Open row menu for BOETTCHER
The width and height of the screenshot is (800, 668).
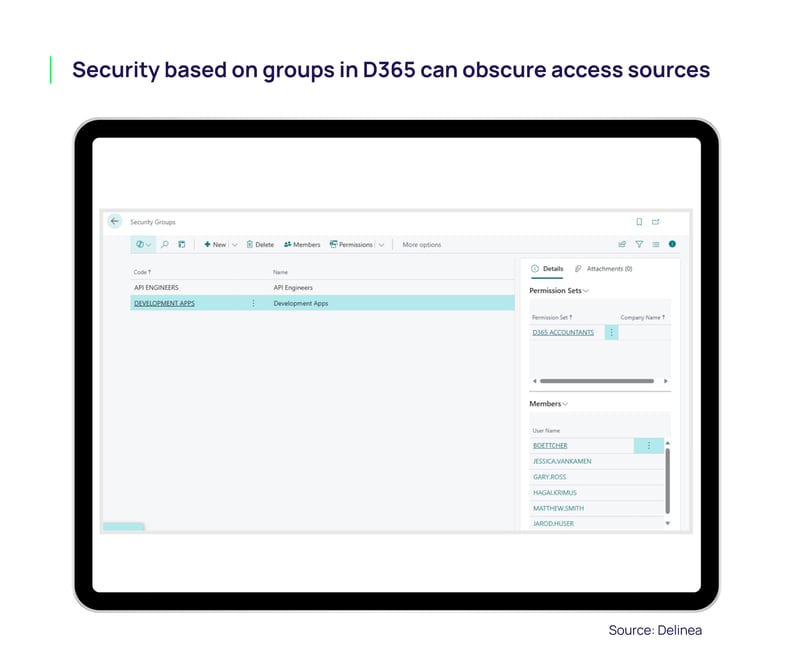[x=648, y=446]
